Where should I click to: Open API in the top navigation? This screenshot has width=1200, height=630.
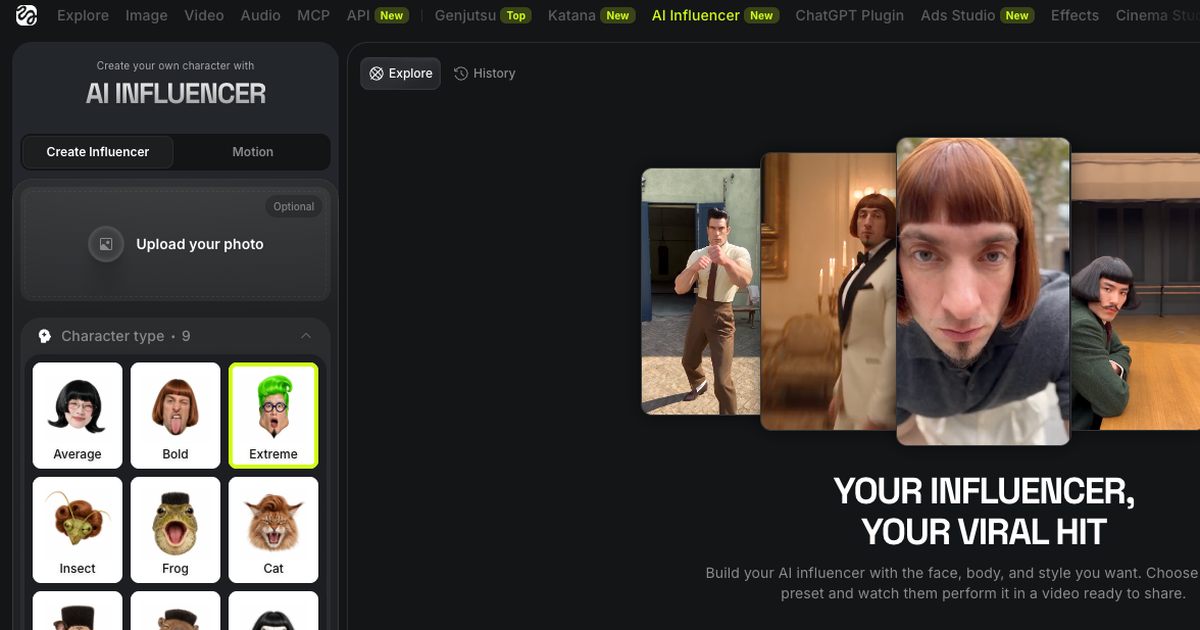point(377,16)
